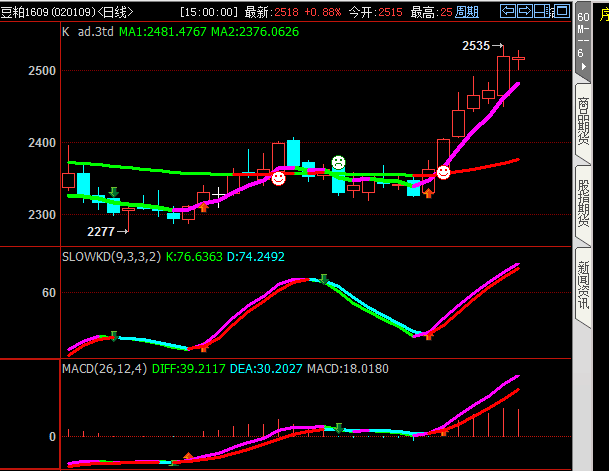Click the latest doji candlestick at far right
This screenshot has height=471, width=609.
[x=519, y=59]
